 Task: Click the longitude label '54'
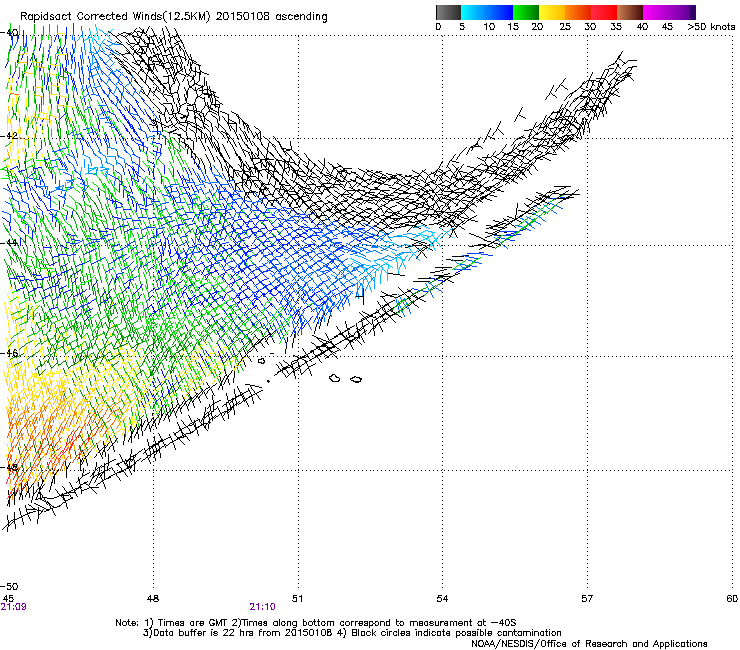pos(442,599)
